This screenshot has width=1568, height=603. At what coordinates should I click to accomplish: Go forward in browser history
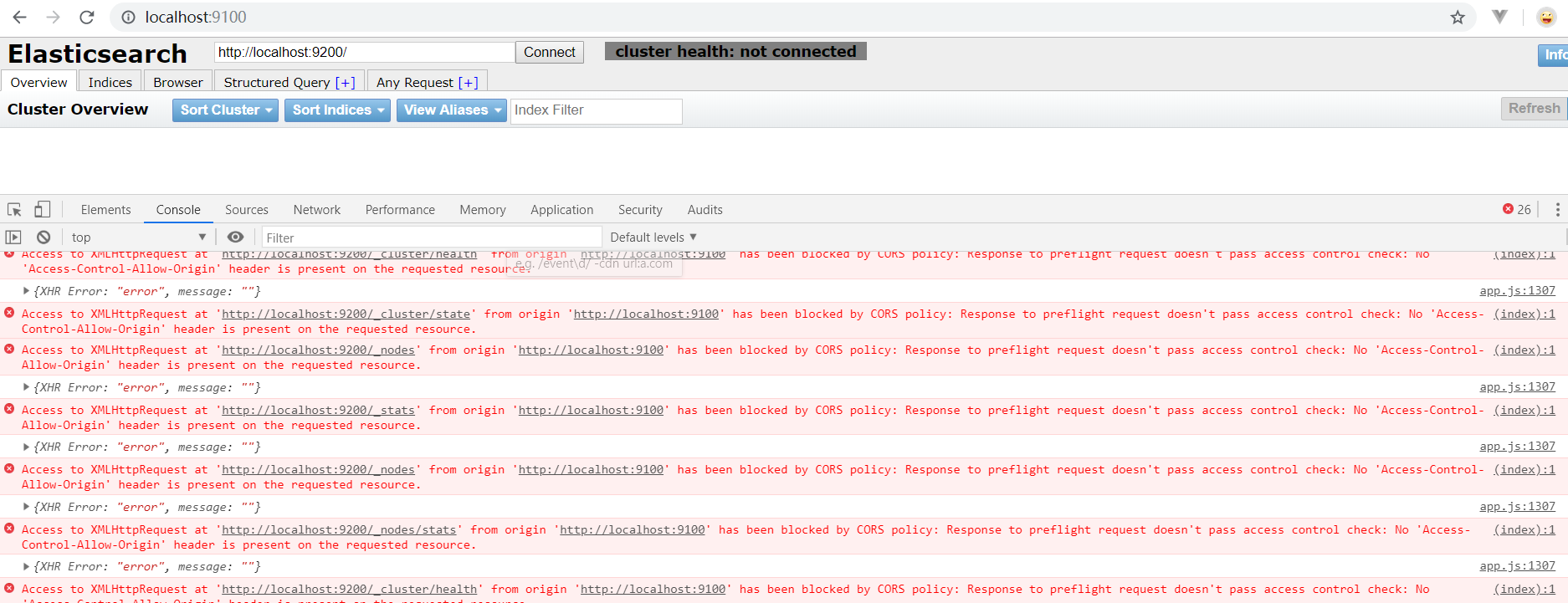pyautogui.click(x=53, y=17)
